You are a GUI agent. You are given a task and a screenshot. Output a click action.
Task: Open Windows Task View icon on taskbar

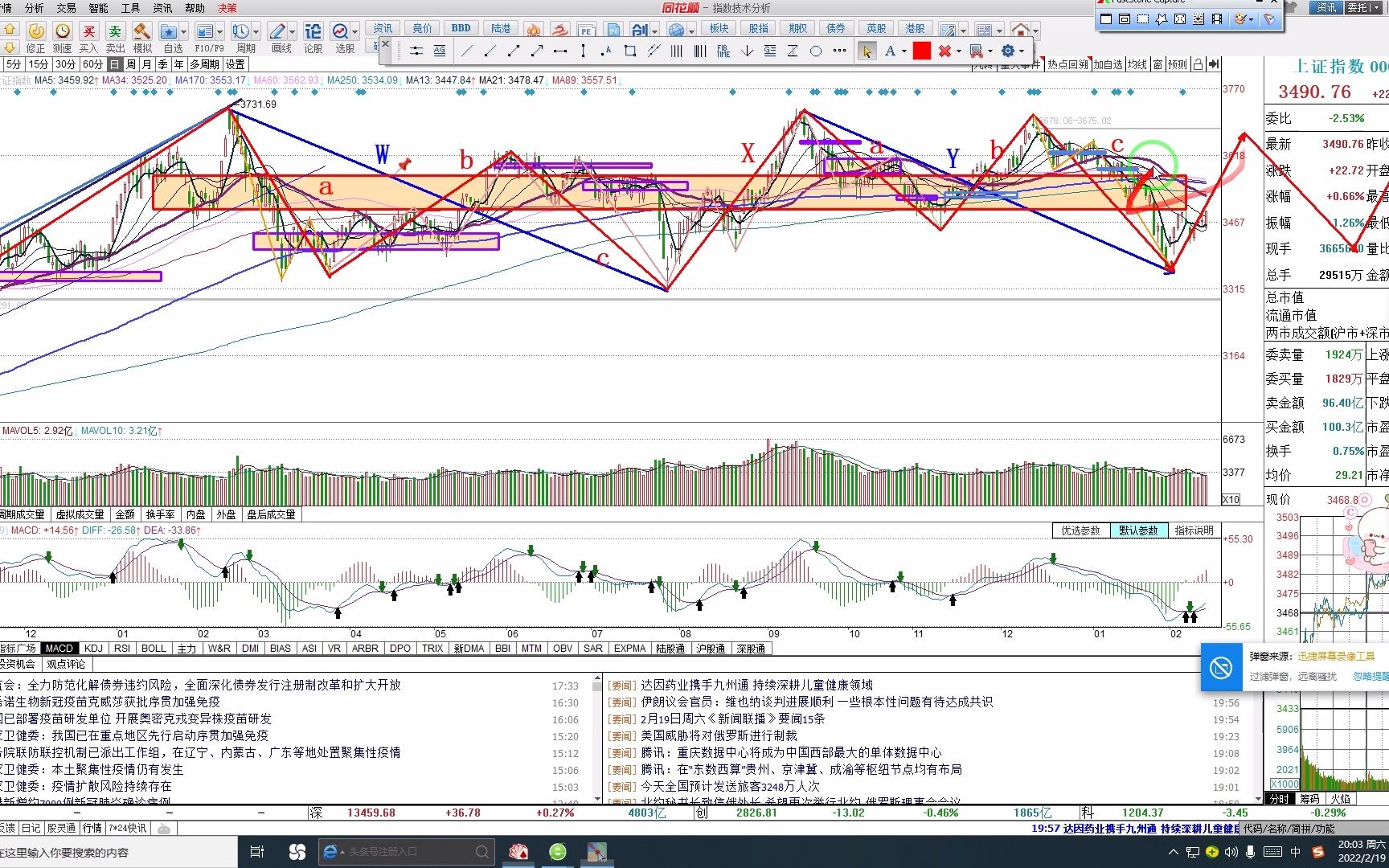coord(257,852)
